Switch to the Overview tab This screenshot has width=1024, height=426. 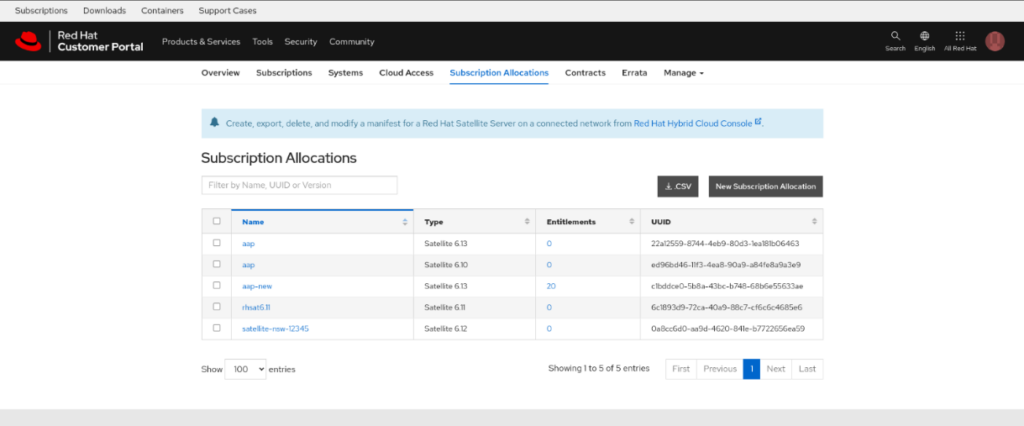click(x=221, y=73)
